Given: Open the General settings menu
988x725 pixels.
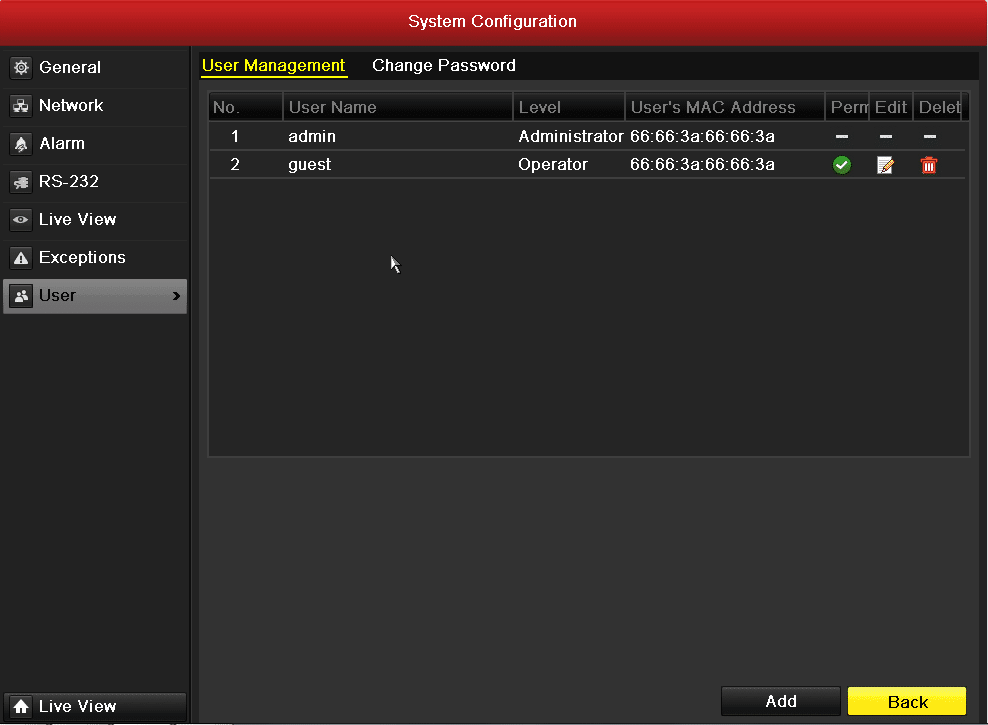Looking at the screenshot, I should click(x=95, y=67).
